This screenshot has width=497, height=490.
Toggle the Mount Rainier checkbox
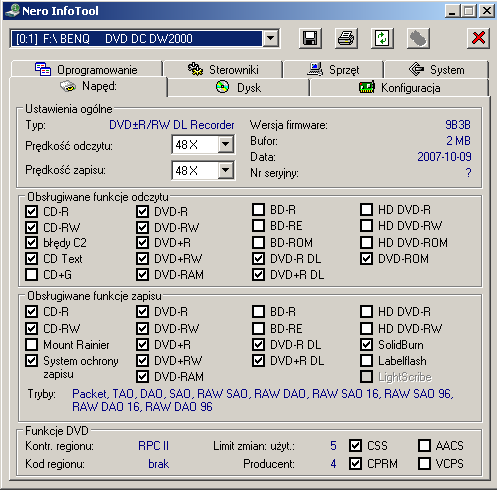(32, 344)
